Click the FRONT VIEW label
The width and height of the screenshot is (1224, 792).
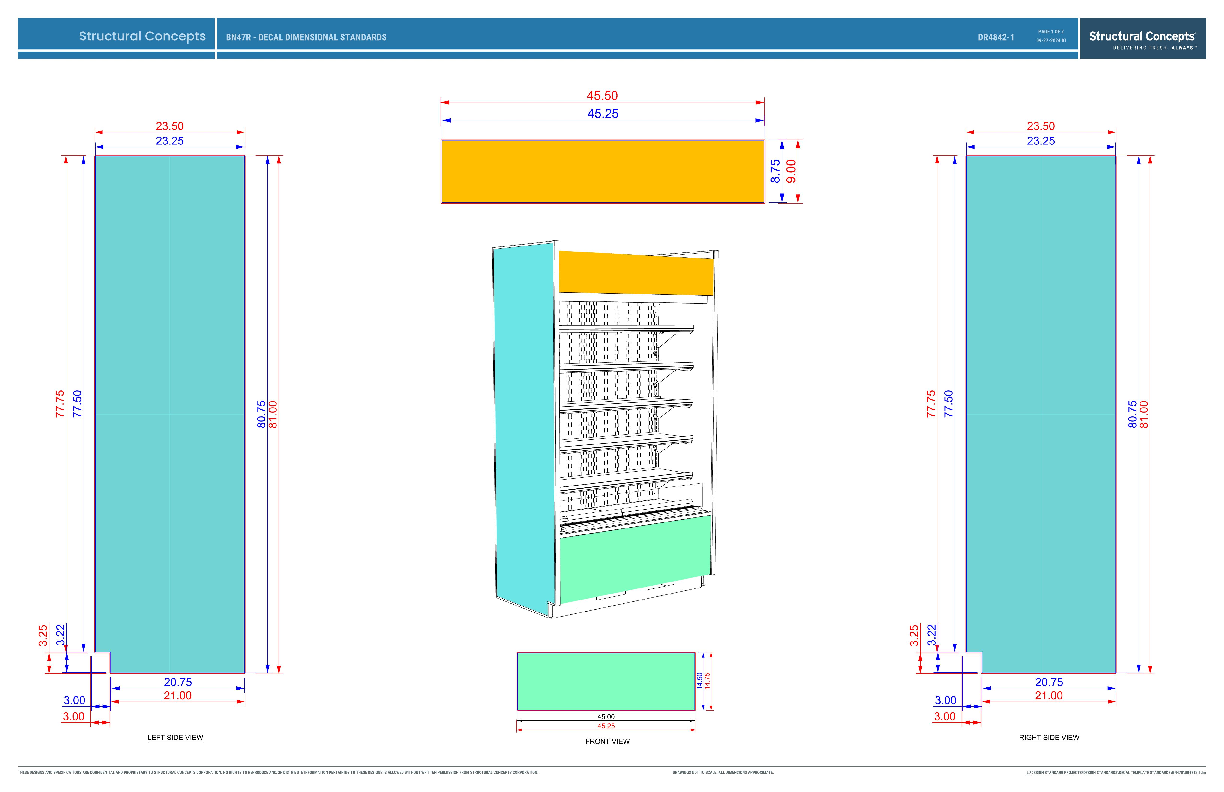[607, 741]
